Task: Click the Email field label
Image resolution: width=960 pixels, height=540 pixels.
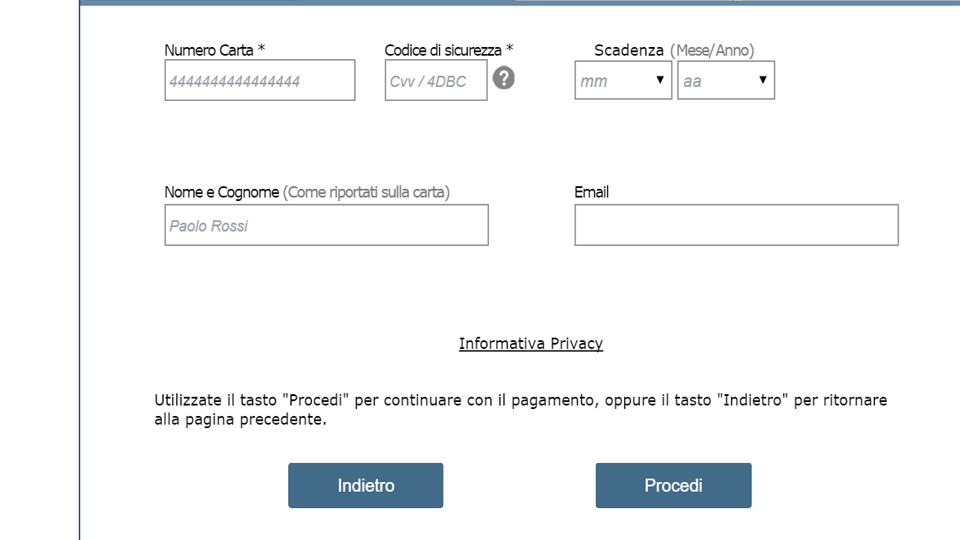Action: [x=591, y=192]
